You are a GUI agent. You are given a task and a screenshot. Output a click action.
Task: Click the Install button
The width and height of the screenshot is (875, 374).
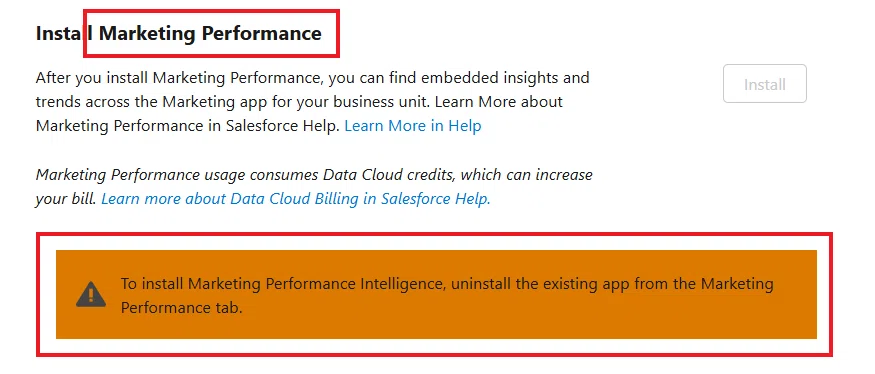(765, 84)
